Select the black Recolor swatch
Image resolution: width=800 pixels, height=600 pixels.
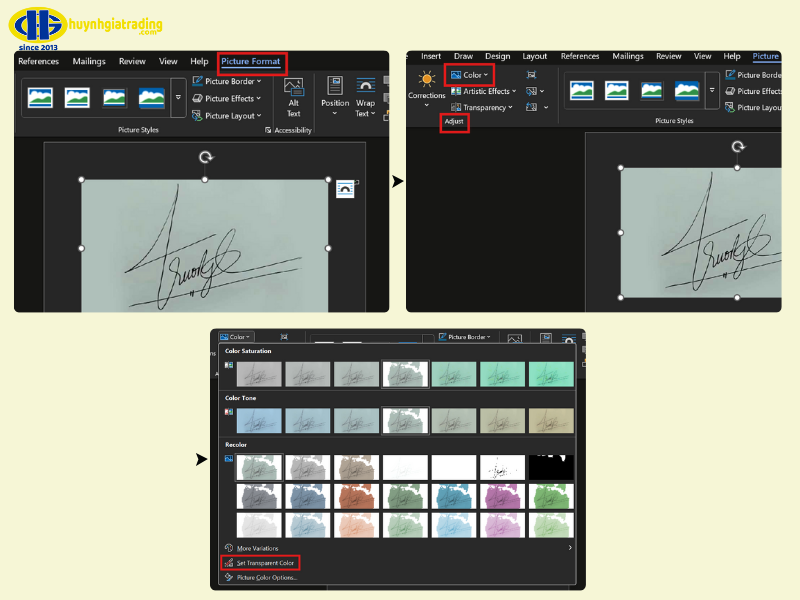point(553,466)
